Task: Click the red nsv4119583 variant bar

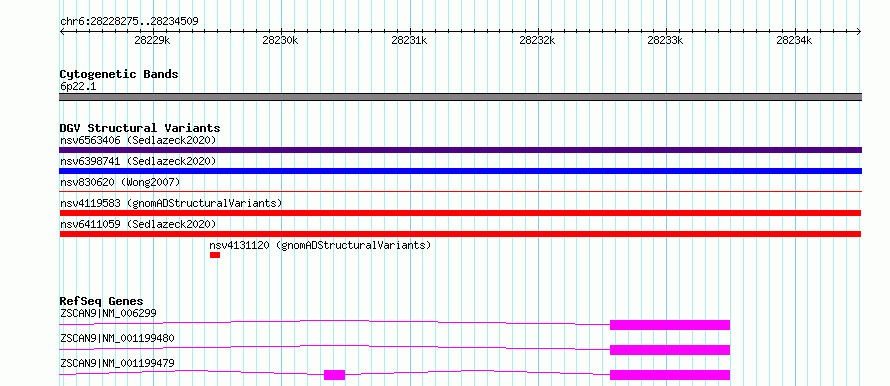Action: tap(460, 213)
